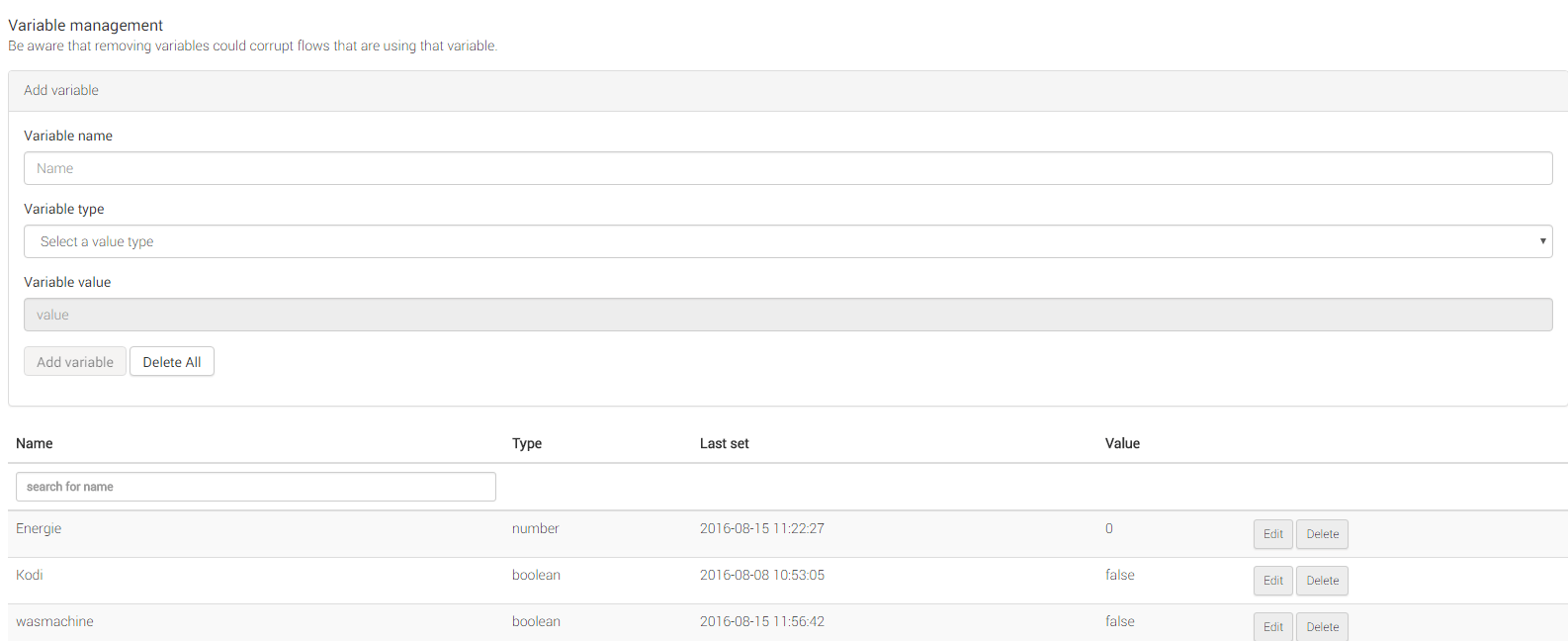
Task: Click the Add variable panel header
Action: click(61, 90)
